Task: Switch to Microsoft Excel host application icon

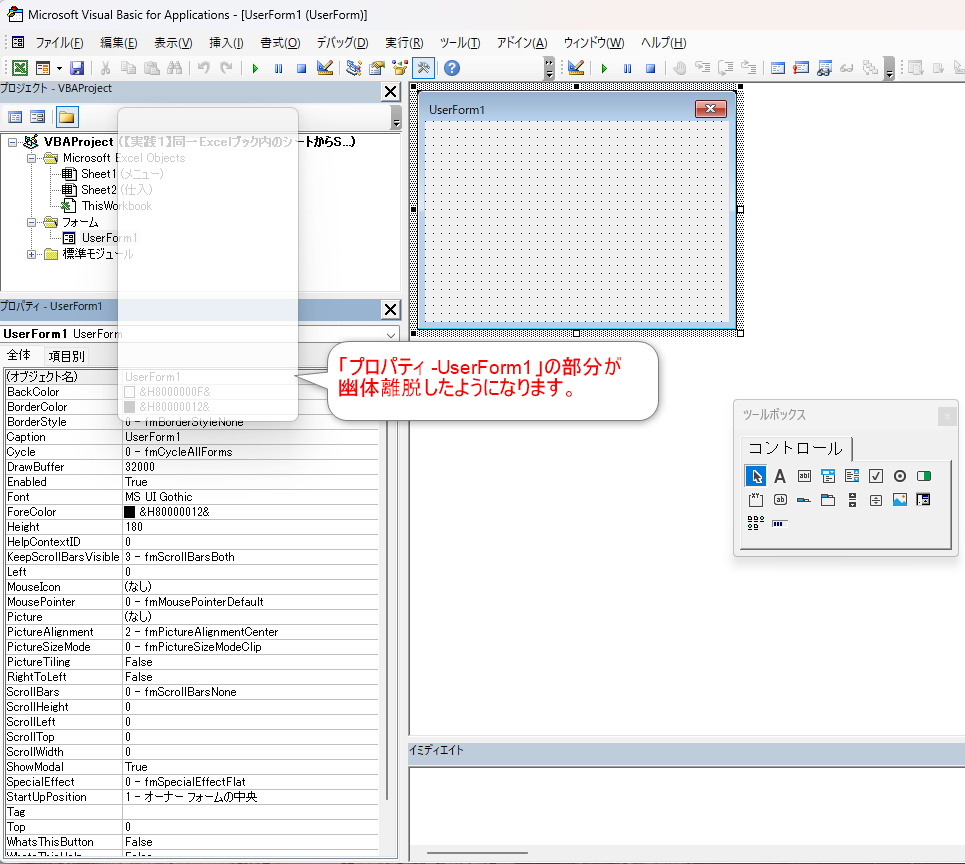Action: pos(20,68)
